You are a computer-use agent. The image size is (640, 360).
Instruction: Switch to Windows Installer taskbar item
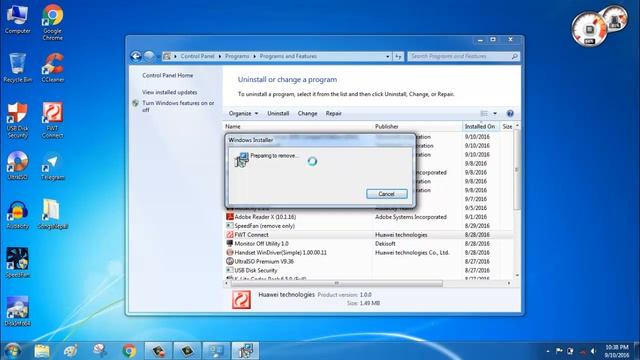pyautogui.click(x=245, y=351)
